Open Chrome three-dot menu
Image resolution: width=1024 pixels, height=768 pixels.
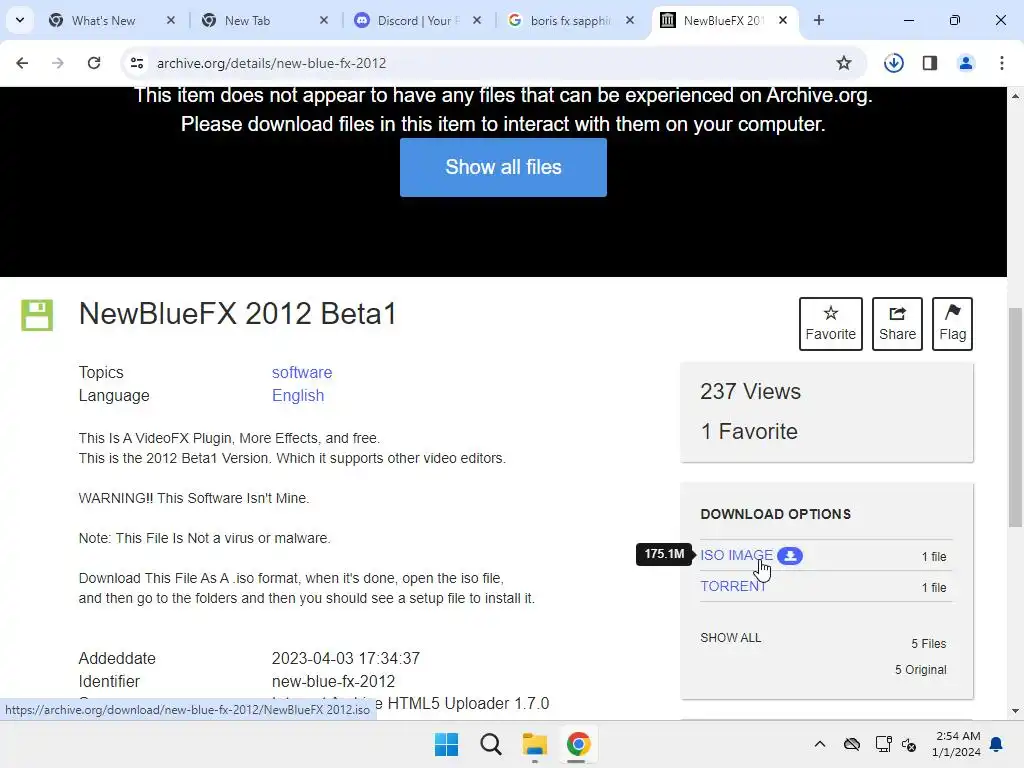[x=1002, y=63]
